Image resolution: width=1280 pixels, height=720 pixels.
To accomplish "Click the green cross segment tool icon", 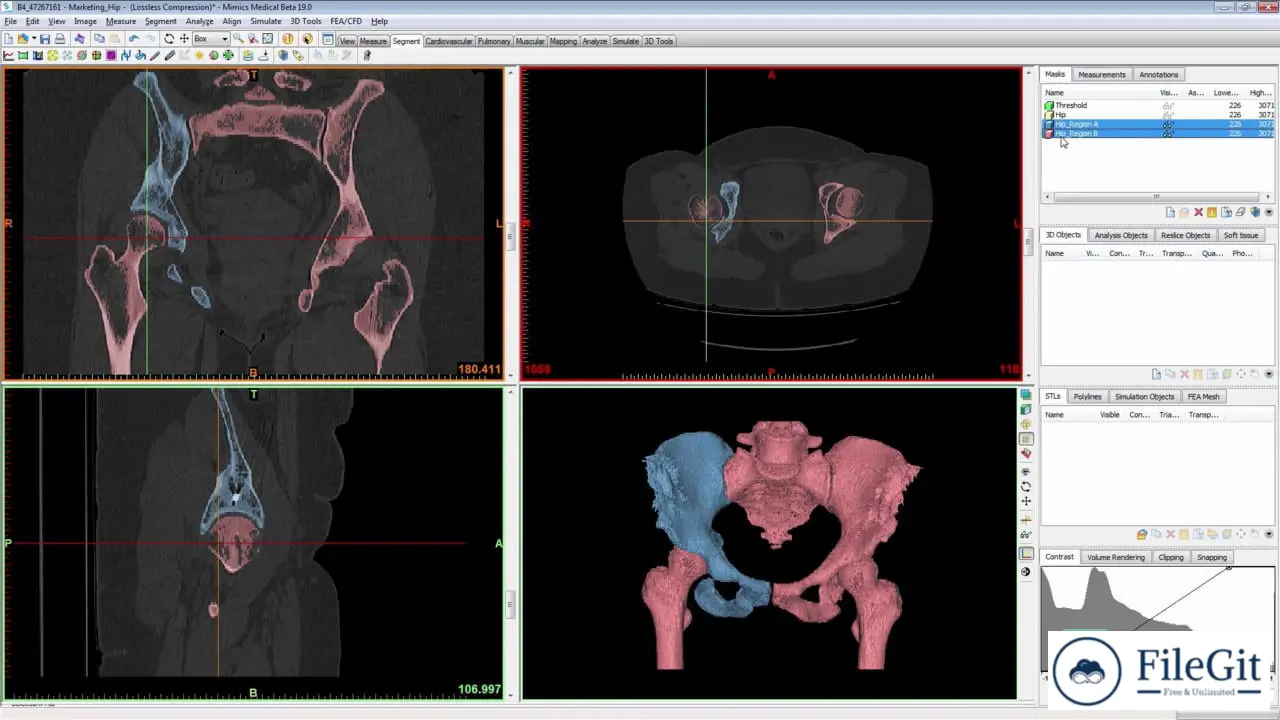I will [x=228, y=55].
